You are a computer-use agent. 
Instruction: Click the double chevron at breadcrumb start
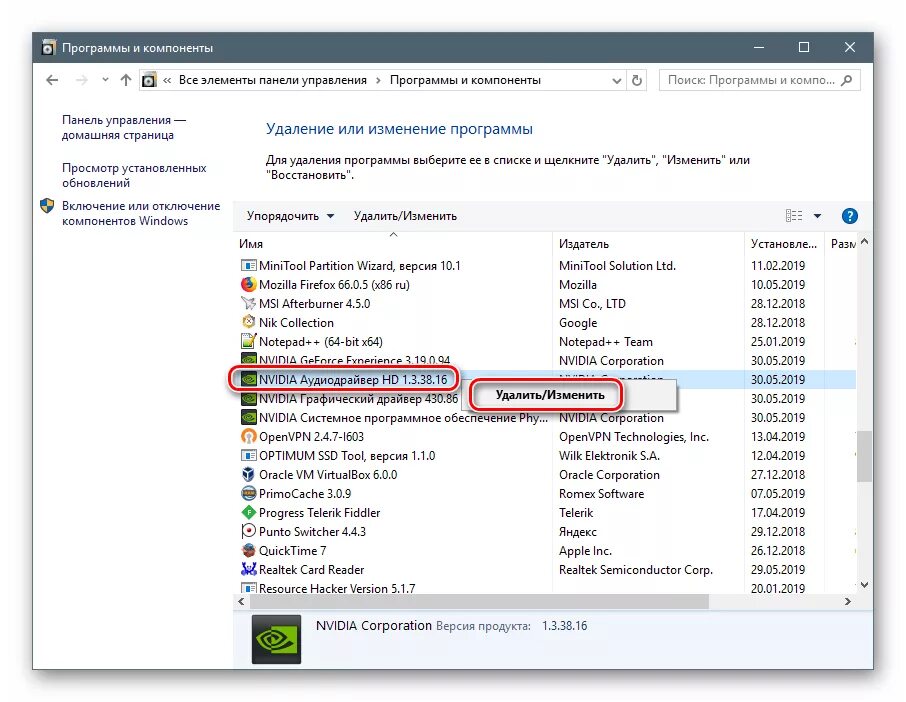pos(167,80)
